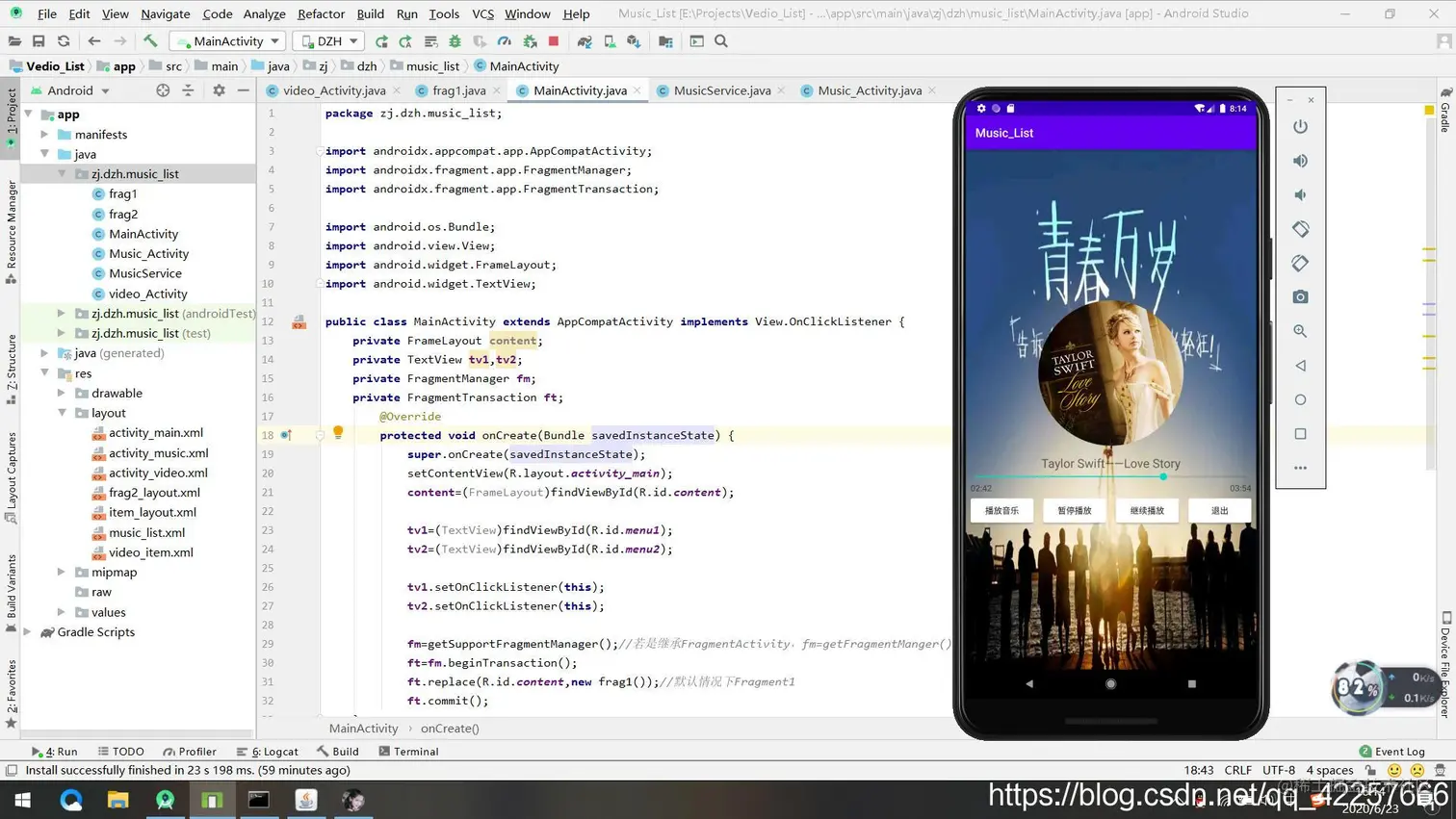Expand Gradle Scripts node

click(29, 632)
